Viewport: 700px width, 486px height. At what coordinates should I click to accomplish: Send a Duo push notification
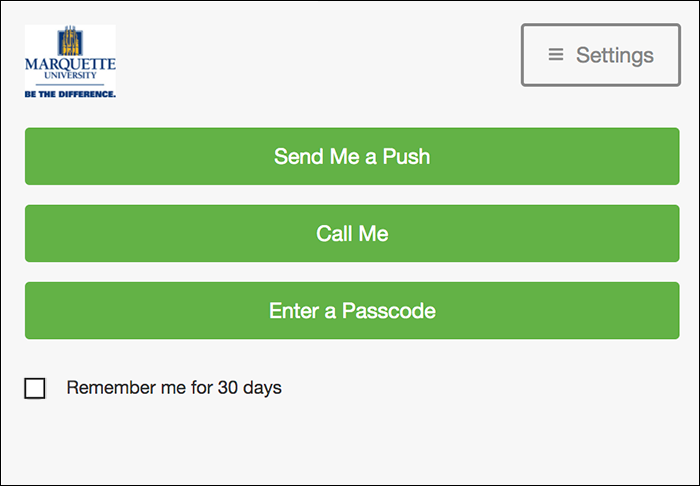(352, 157)
